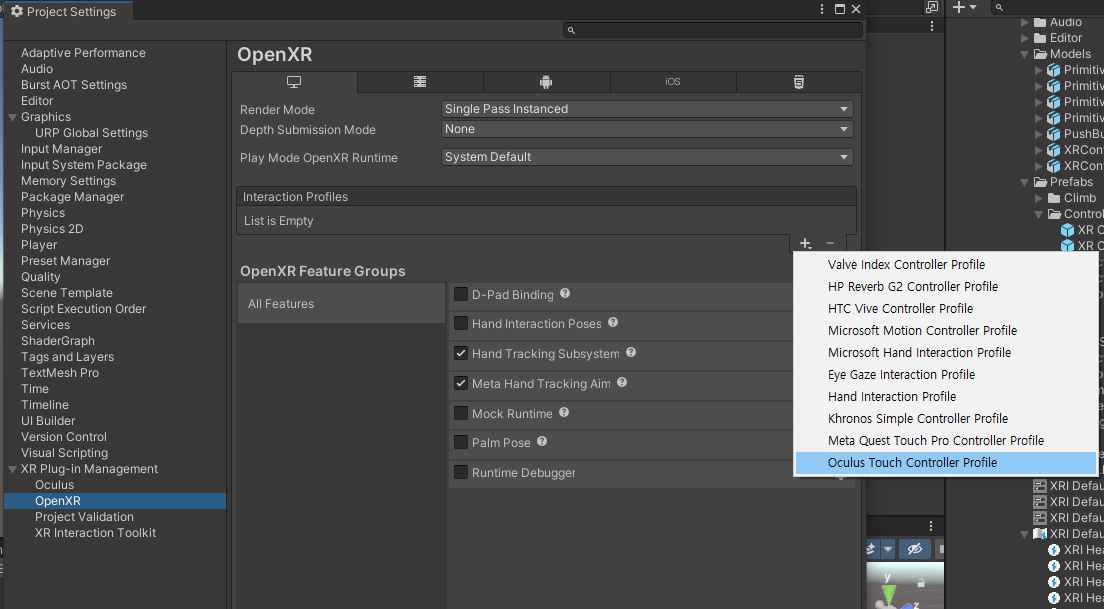Choose Meta Quest Touch Pro Controller Profile
Viewport: 1104px width, 609px height.
tap(946, 441)
